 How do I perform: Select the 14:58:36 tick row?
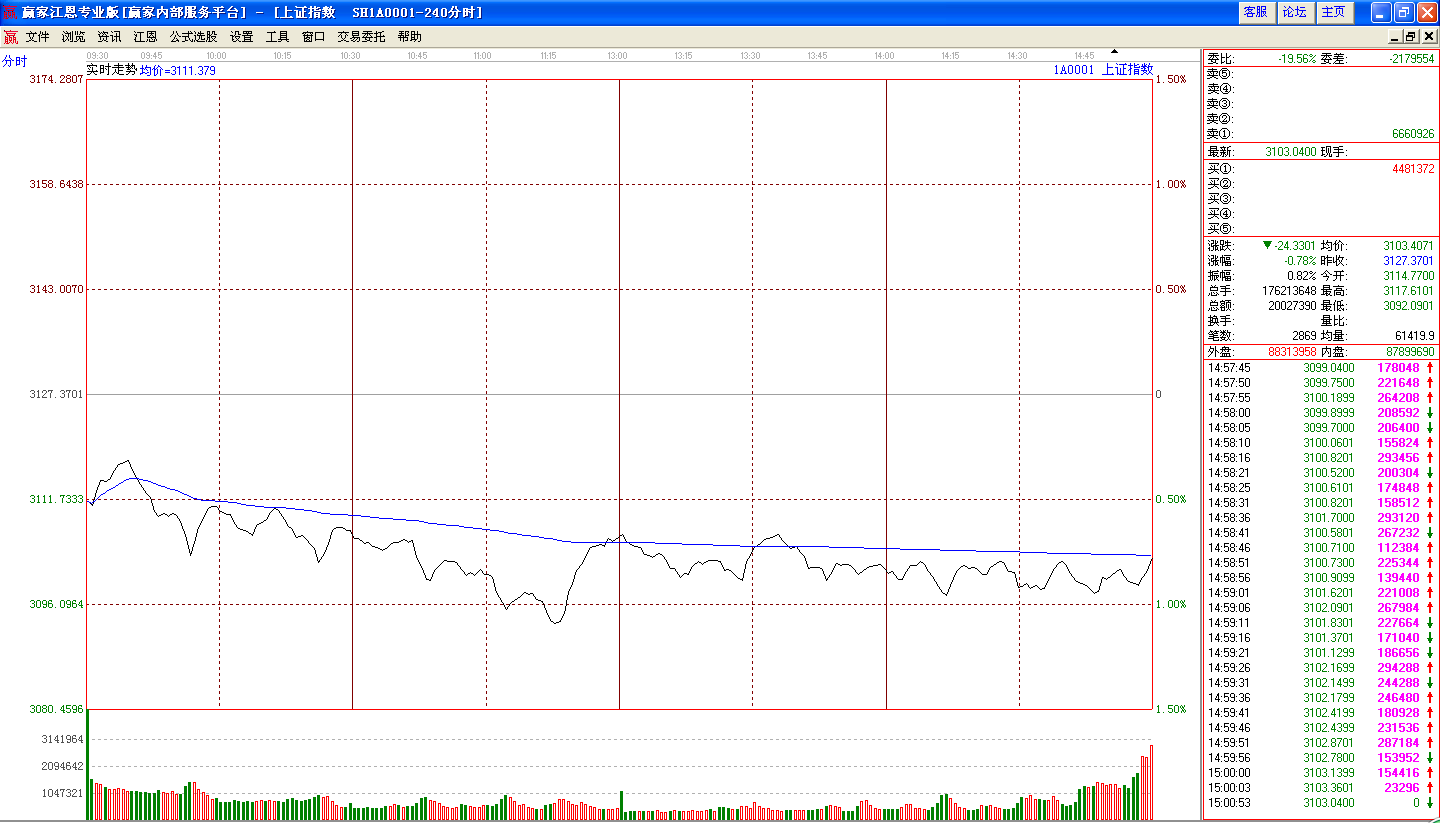point(1321,518)
